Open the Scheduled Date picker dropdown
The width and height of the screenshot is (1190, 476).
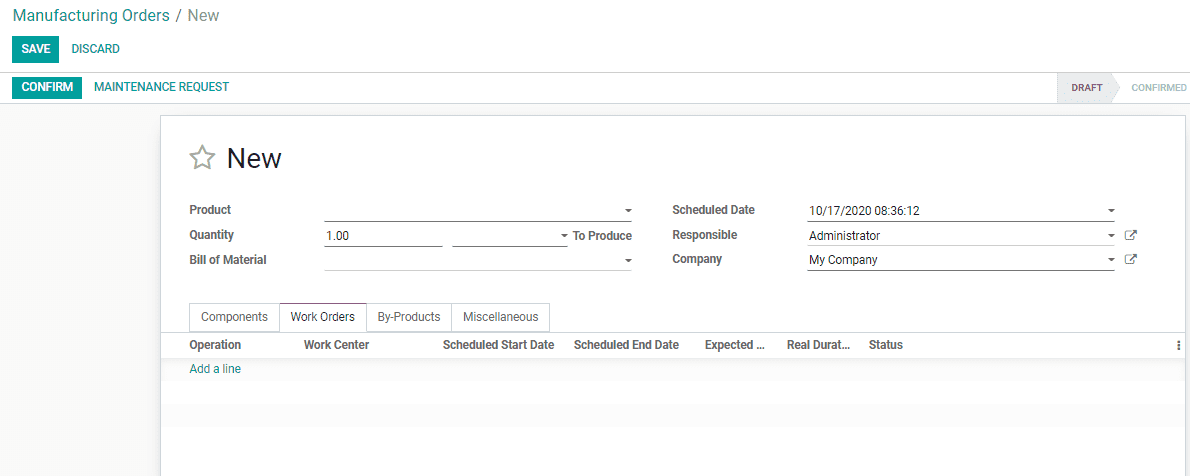(1110, 211)
